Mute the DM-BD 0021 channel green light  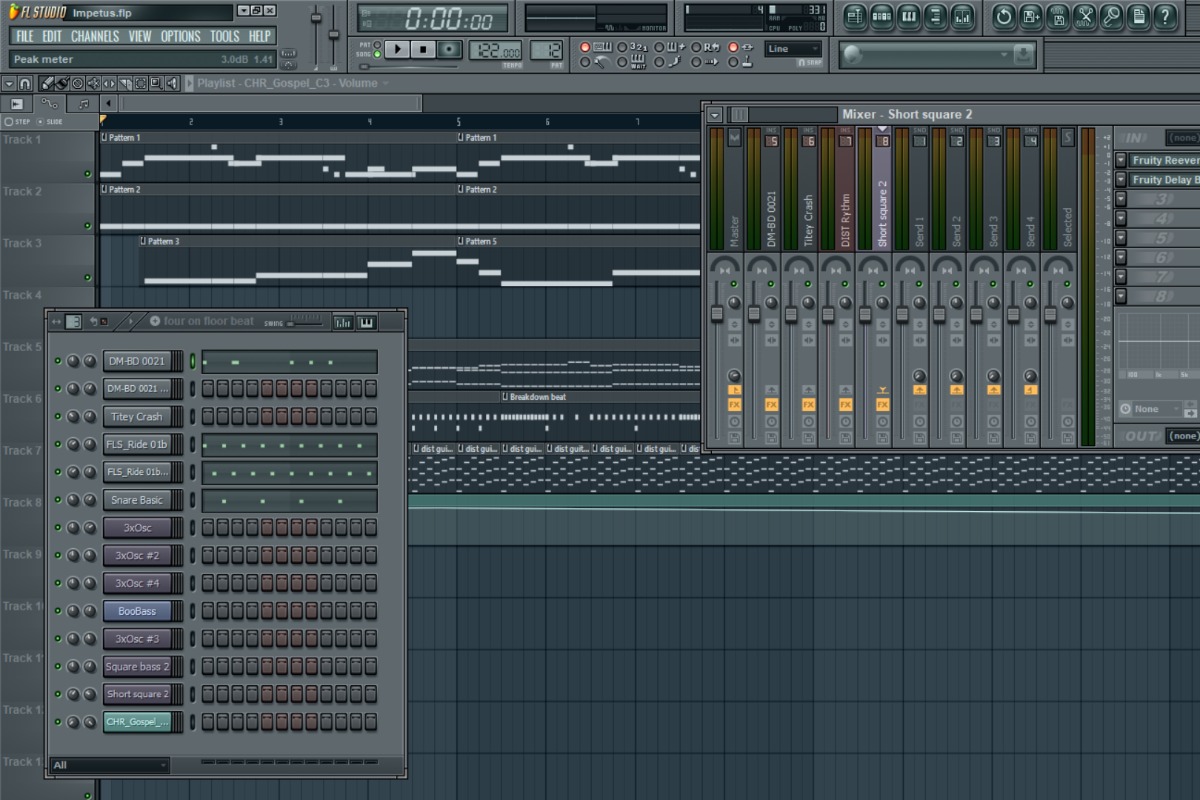(x=57, y=361)
